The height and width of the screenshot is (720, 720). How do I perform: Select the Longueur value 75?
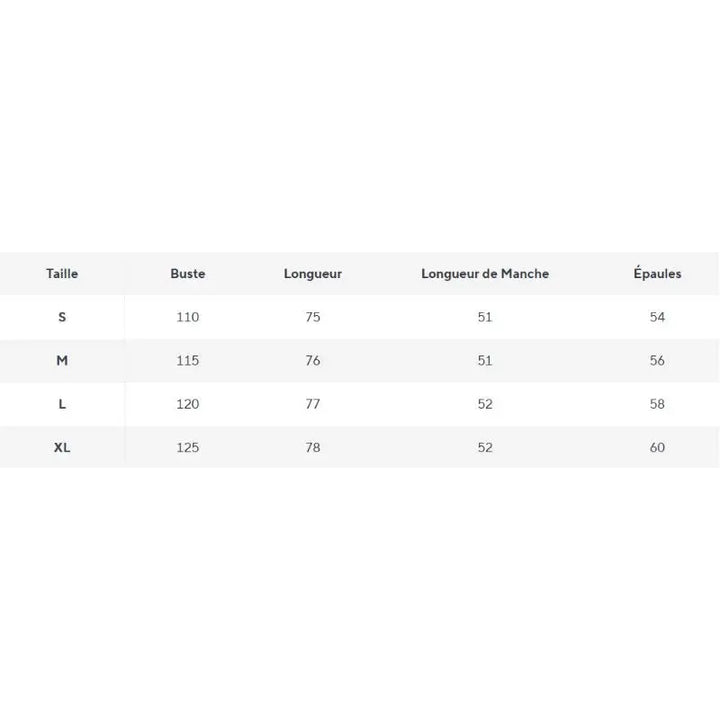click(x=313, y=317)
